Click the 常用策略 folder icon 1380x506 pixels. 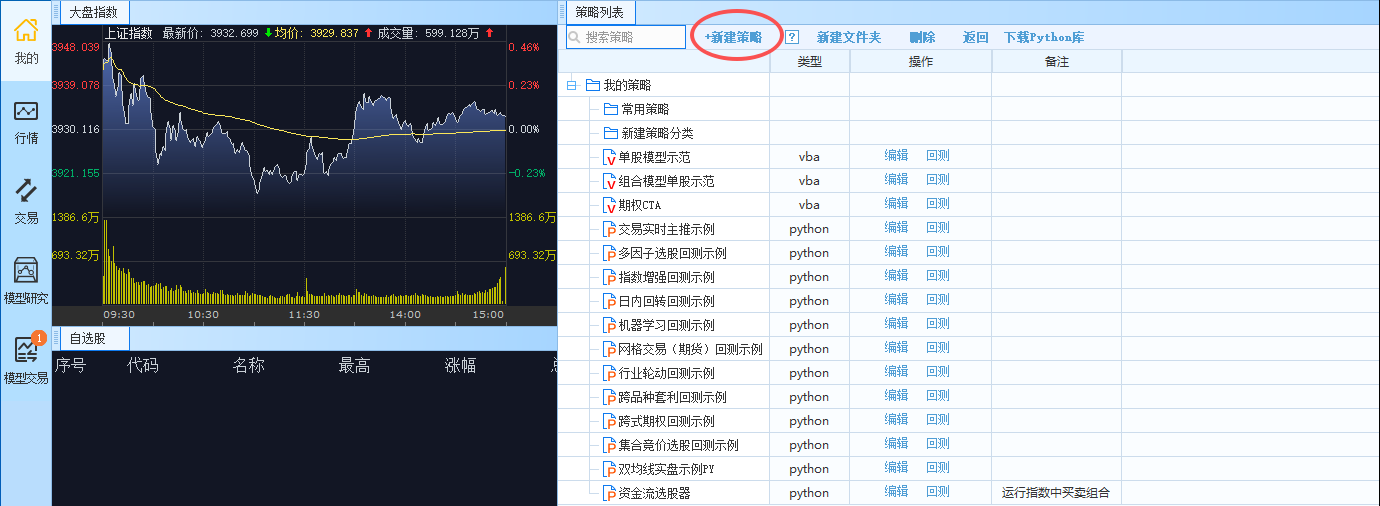[611, 109]
